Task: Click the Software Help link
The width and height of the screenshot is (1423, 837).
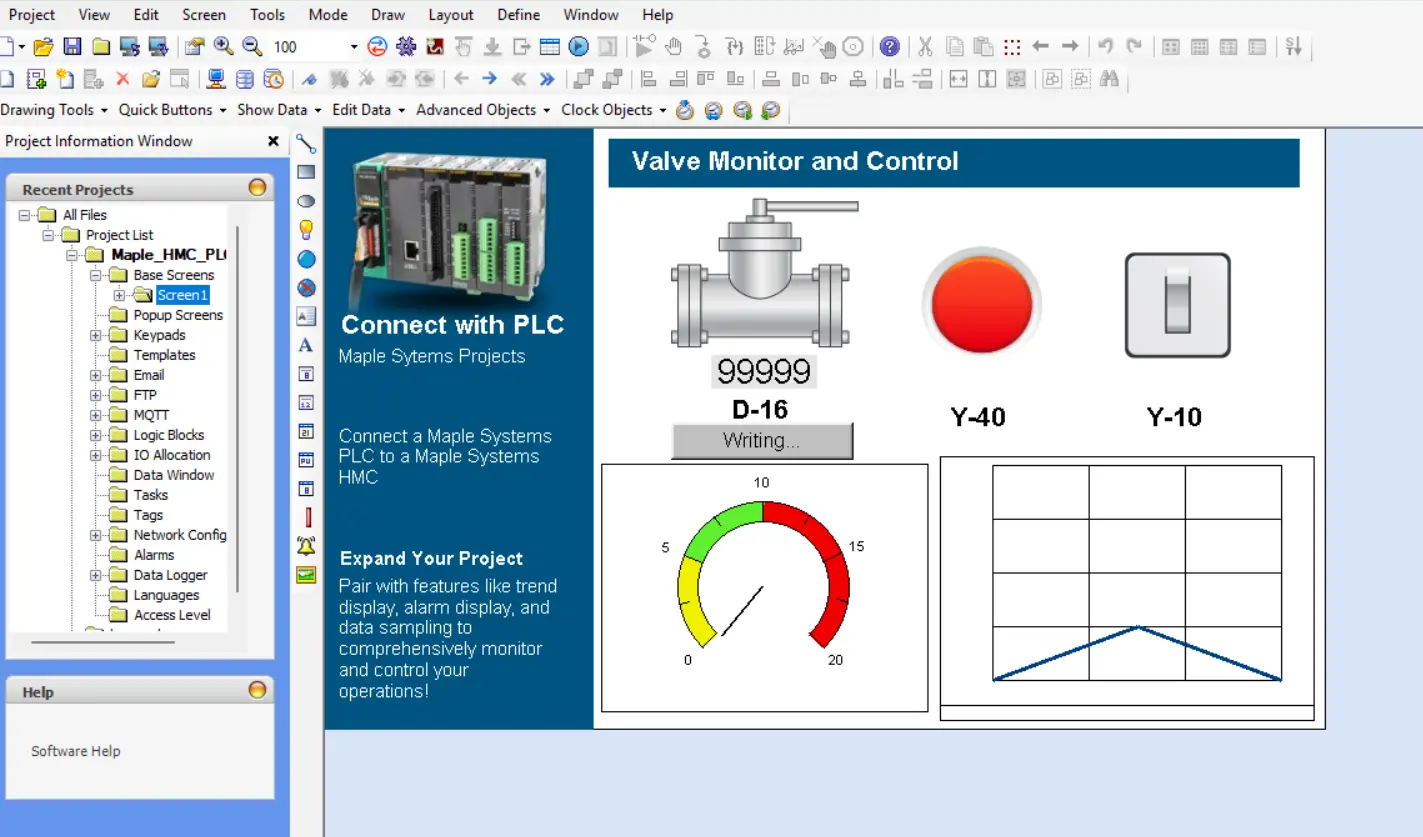Action: pos(75,751)
